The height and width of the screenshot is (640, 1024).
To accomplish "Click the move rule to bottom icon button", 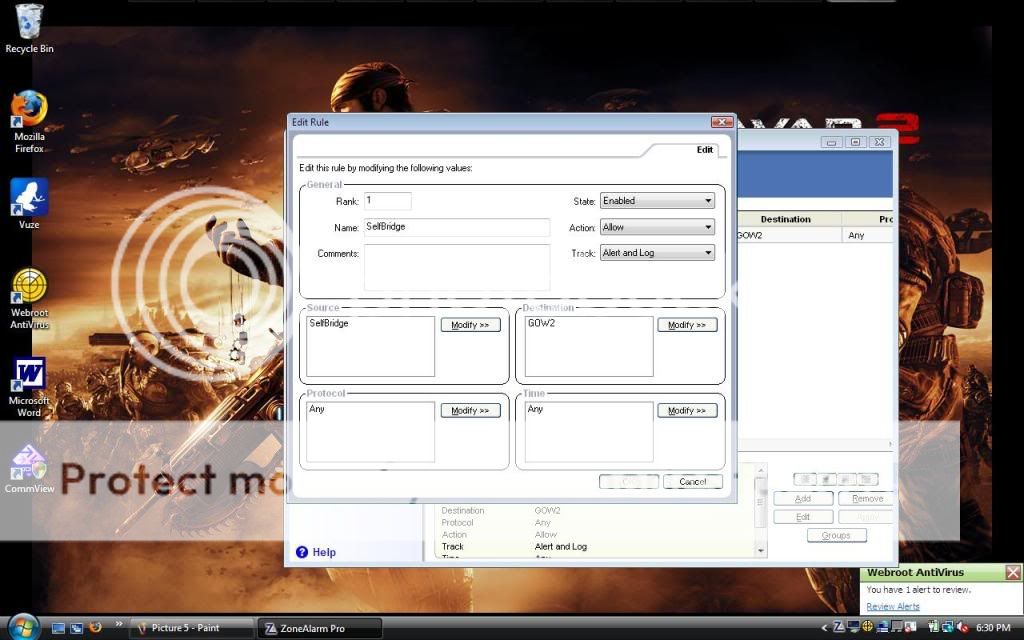I will coord(867,479).
